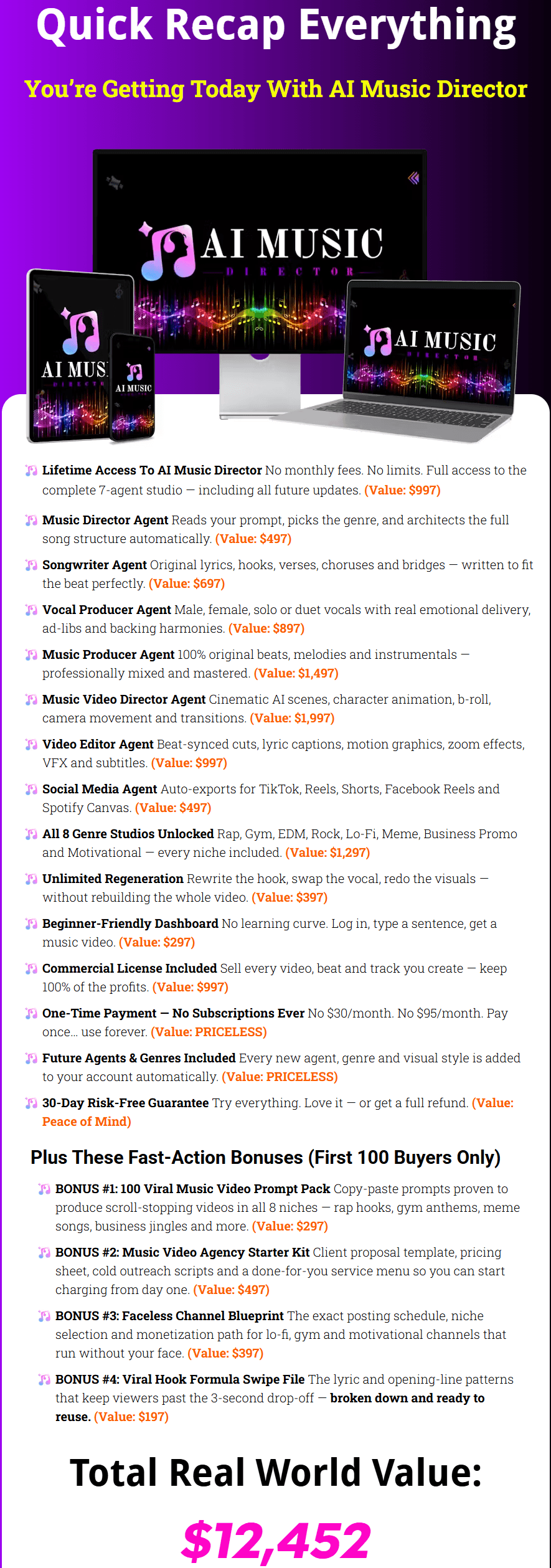The image size is (551, 1568).
Task: Click the bullet icon beside Video Editor Agent
Action: click(31, 744)
